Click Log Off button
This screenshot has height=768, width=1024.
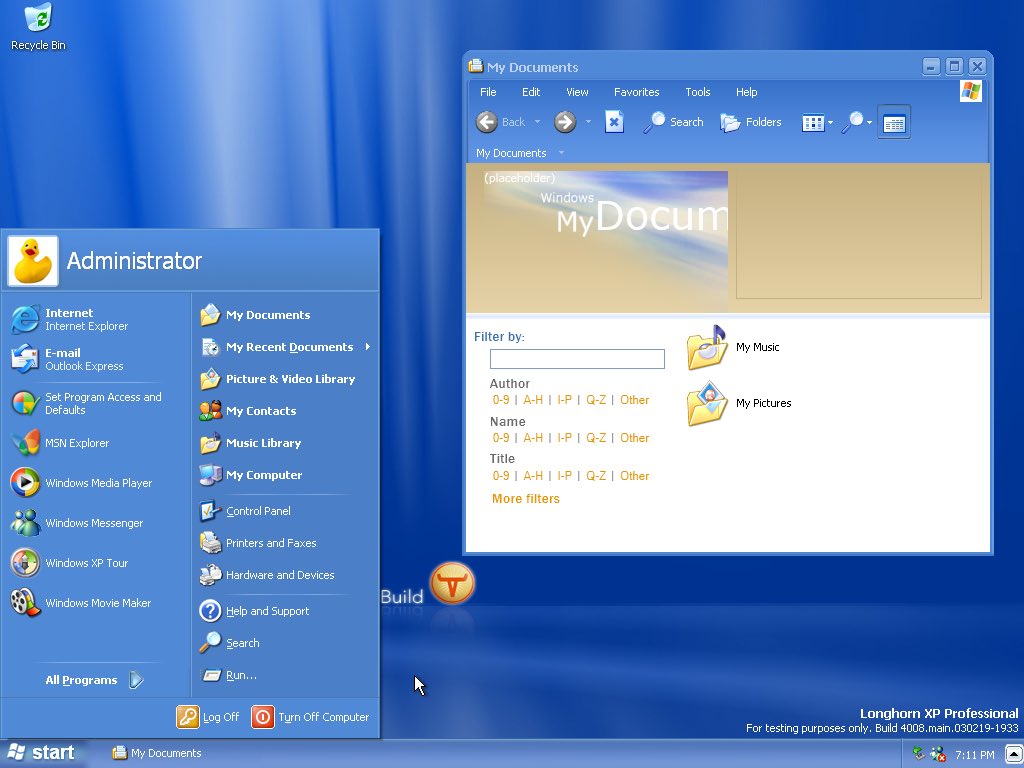tap(208, 717)
